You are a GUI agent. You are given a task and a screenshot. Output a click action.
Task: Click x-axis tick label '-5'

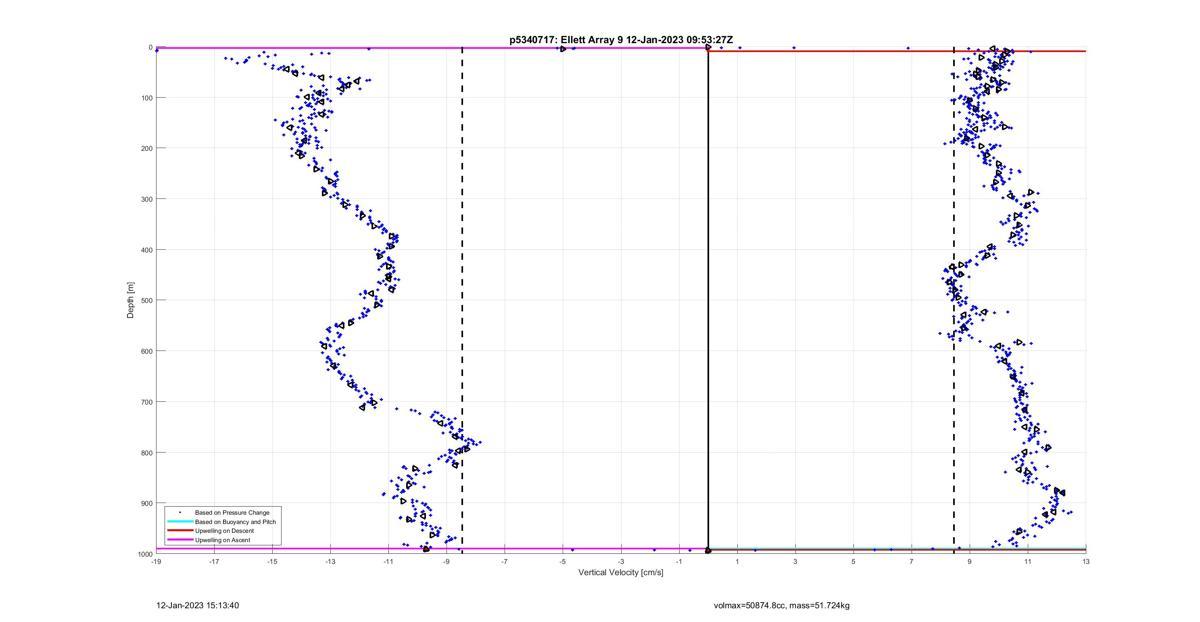click(x=563, y=561)
